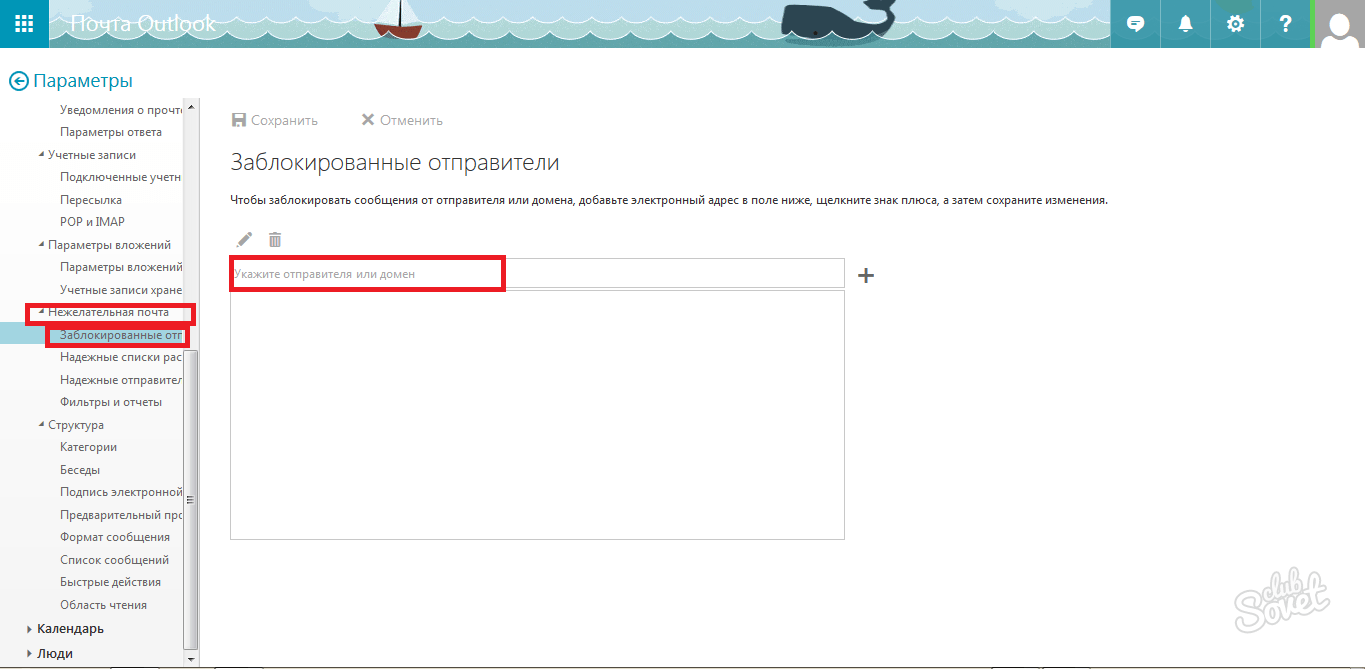Expand the Люди section
The image size is (1365, 669).
click(x=29, y=653)
